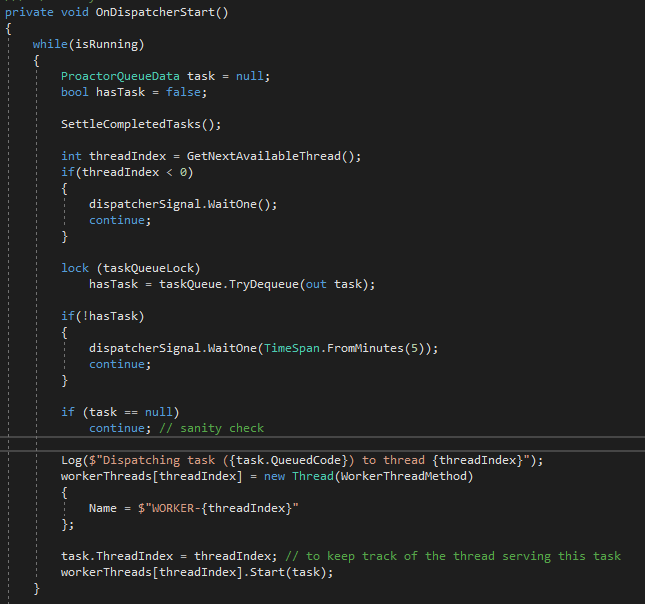
Task: Click the 'Dispatching task' string text
Action: click(159, 460)
